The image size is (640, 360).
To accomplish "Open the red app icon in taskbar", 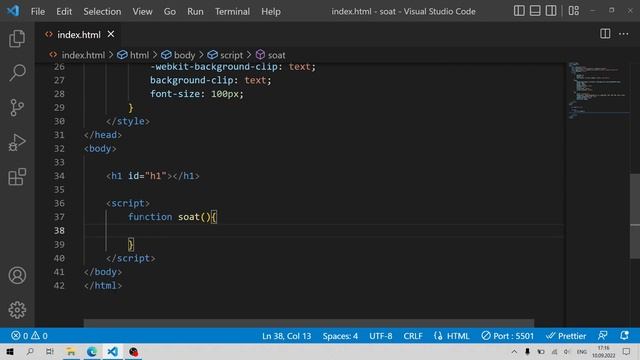I will point(133,351).
